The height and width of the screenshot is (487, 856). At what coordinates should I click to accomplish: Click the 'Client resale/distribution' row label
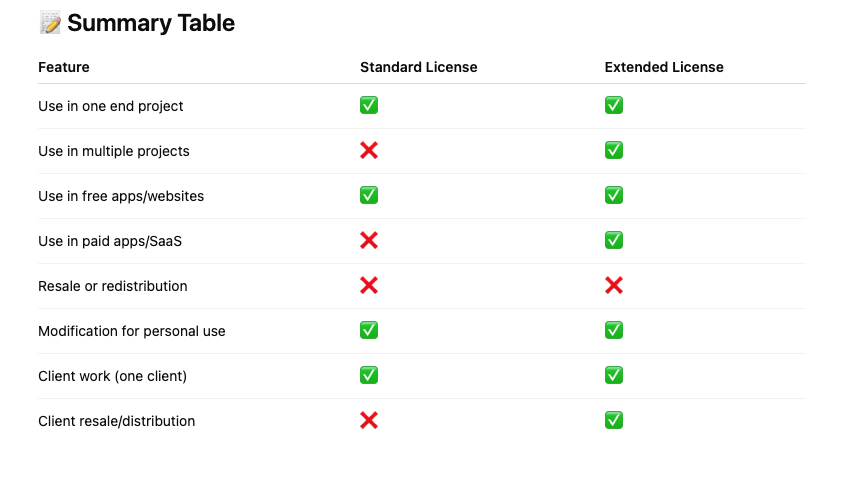coord(116,421)
